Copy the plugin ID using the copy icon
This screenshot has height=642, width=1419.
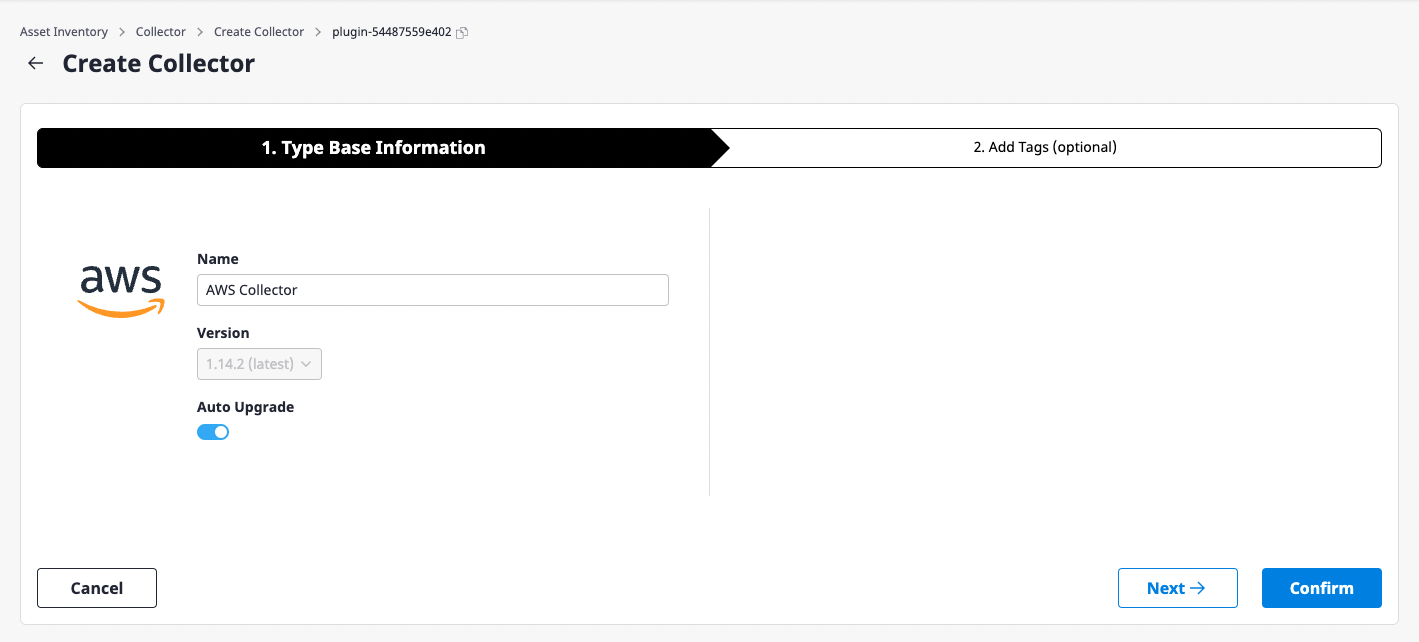(x=462, y=33)
